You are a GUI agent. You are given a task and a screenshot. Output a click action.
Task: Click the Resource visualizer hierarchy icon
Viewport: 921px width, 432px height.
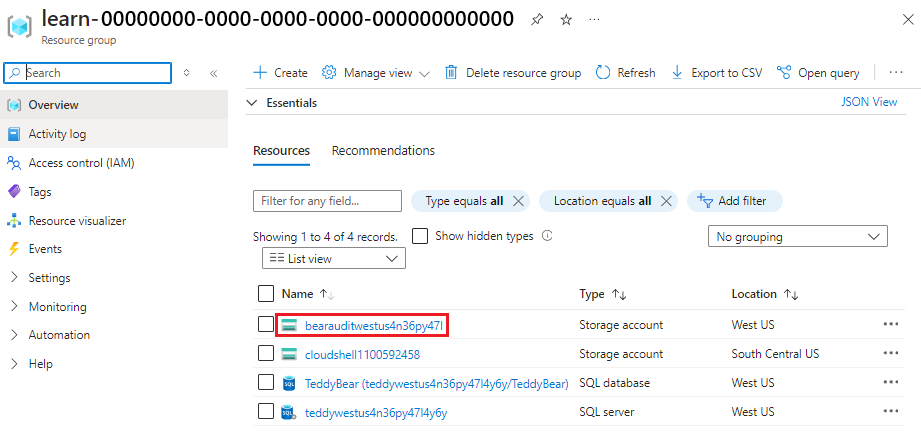click(x=14, y=221)
